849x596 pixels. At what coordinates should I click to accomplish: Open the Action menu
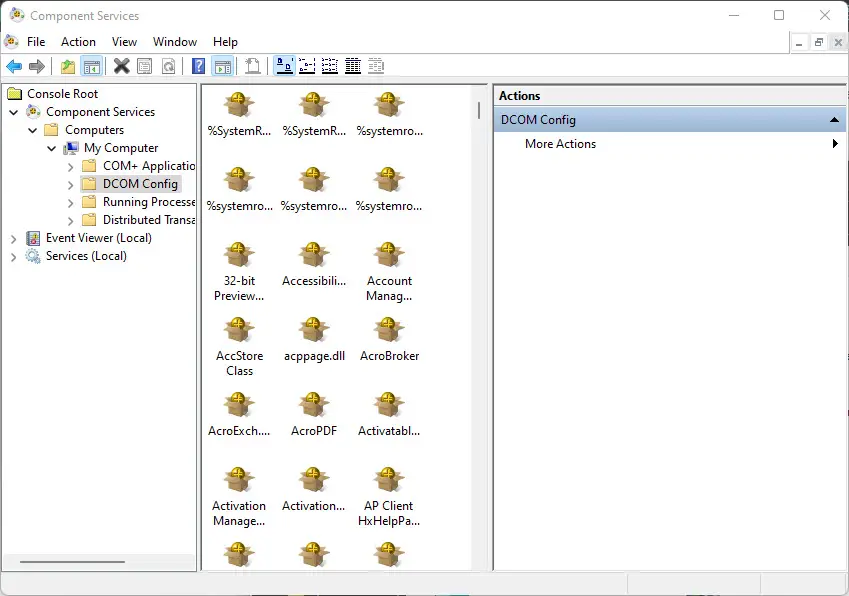pos(79,42)
